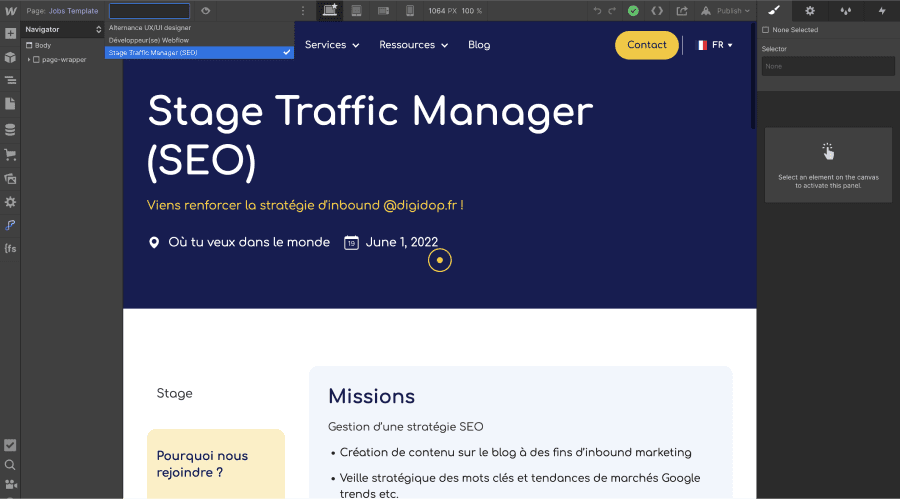Open the CMS Collections panel
The image size is (900, 499).
point(10,130)
